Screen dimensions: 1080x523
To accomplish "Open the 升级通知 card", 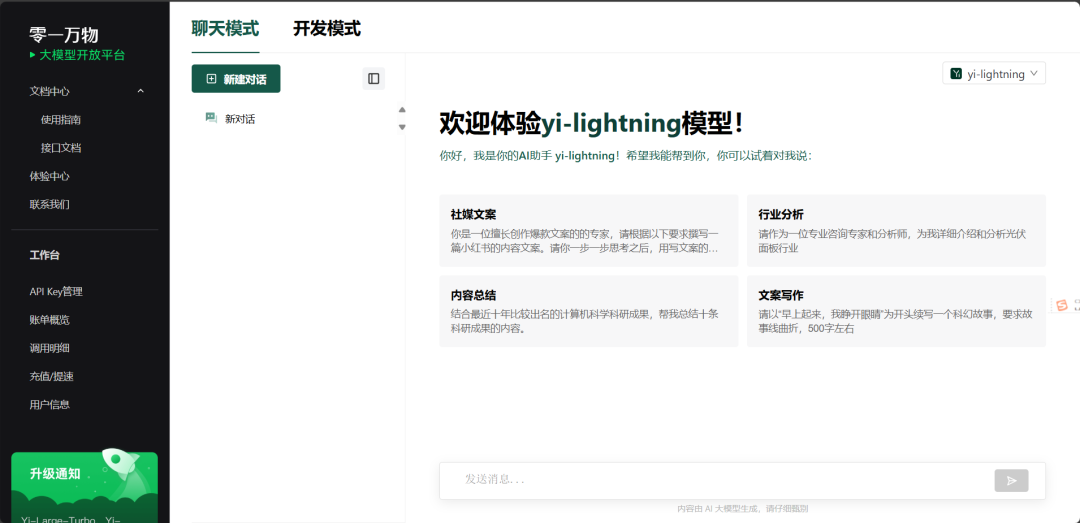I will click(84, 487).
